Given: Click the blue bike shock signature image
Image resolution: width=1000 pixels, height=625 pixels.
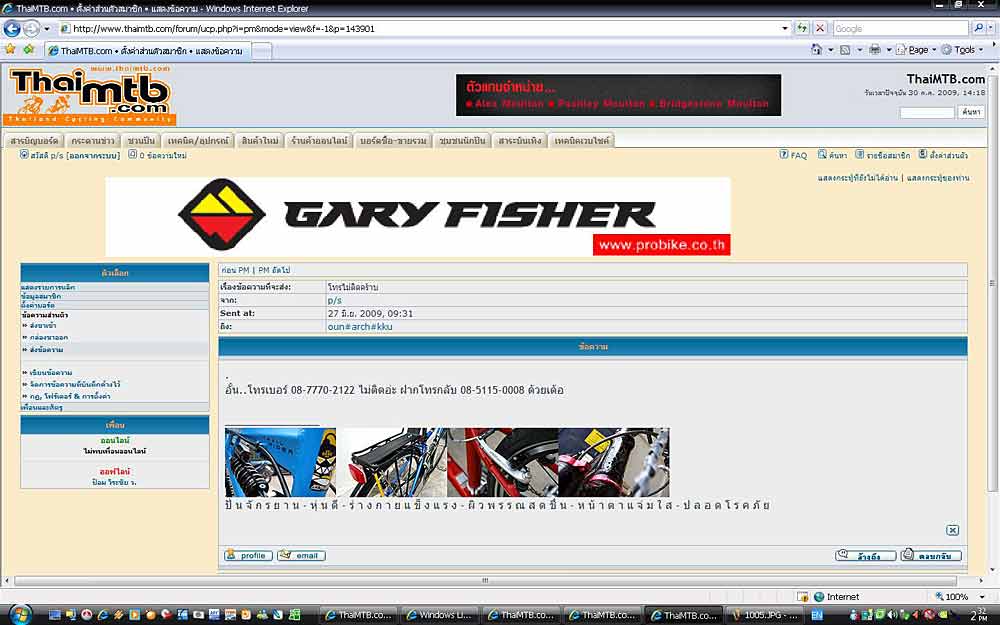Looking at the screenshot, I should tap(280, 462).
